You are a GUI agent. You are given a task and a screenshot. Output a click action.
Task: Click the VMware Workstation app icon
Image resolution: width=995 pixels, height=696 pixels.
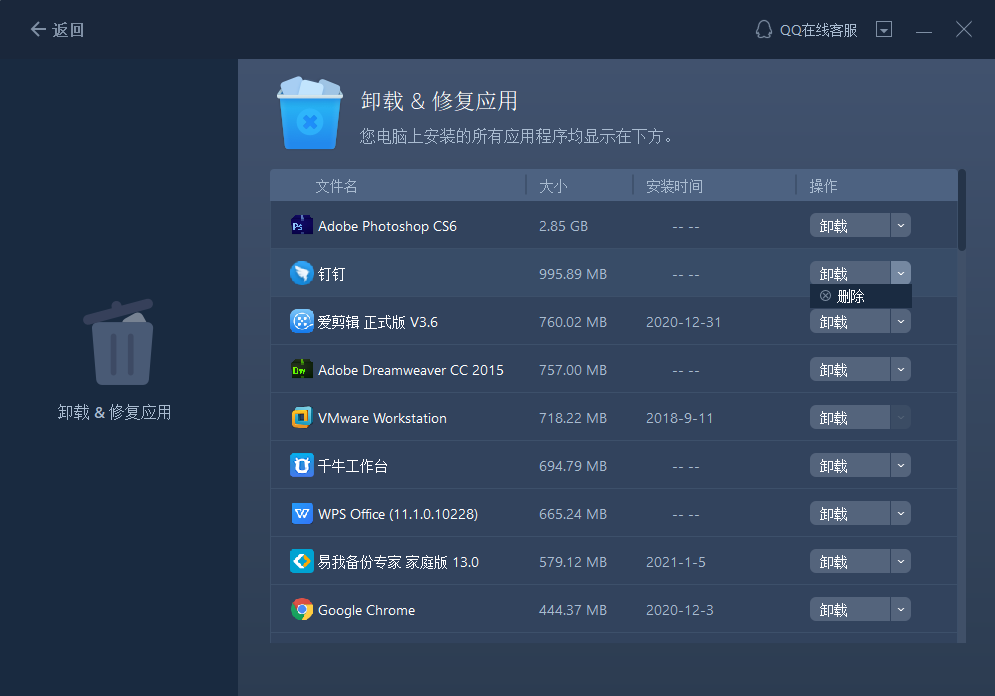click(x=302, y=417)
